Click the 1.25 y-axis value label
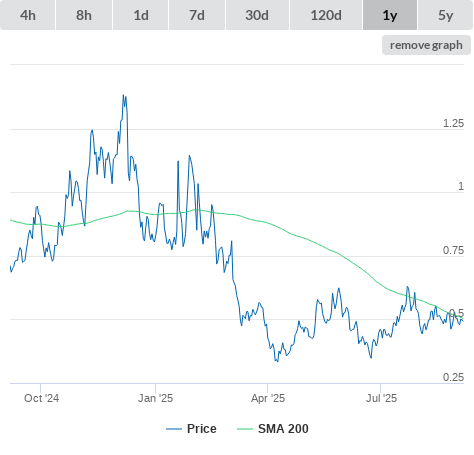Image resolution: width=474 pixels, height=455 pixels. pyautogui.click(x=453, y=123)
